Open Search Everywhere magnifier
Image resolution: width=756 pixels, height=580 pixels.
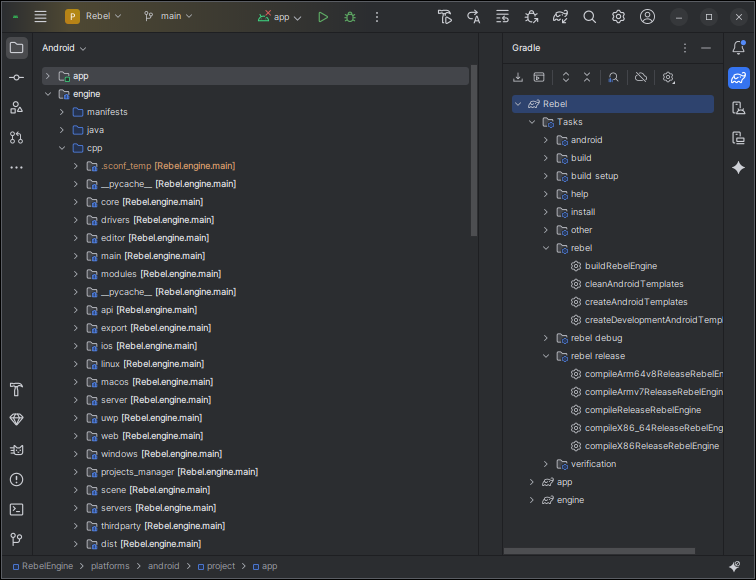589,17
